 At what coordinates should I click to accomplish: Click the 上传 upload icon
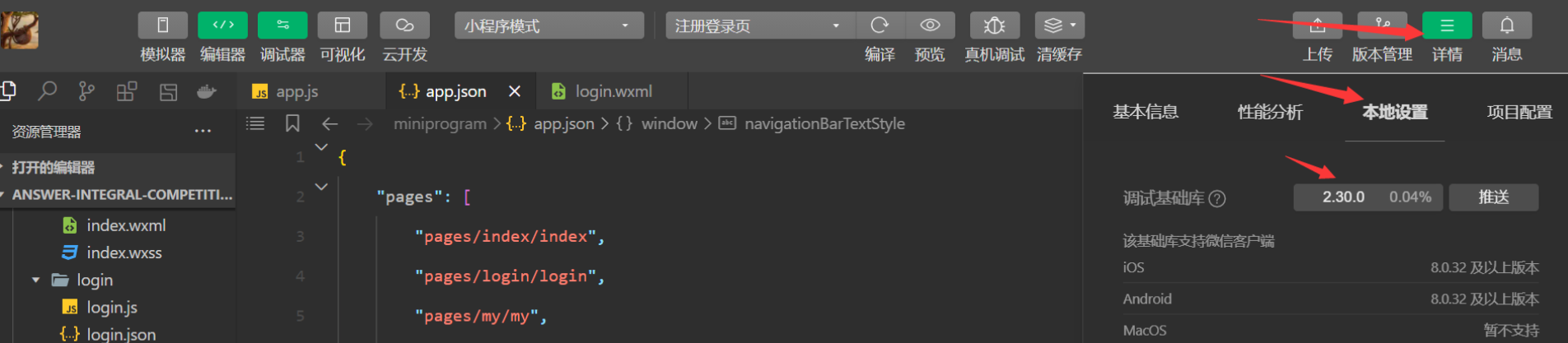click(1318, 25)
